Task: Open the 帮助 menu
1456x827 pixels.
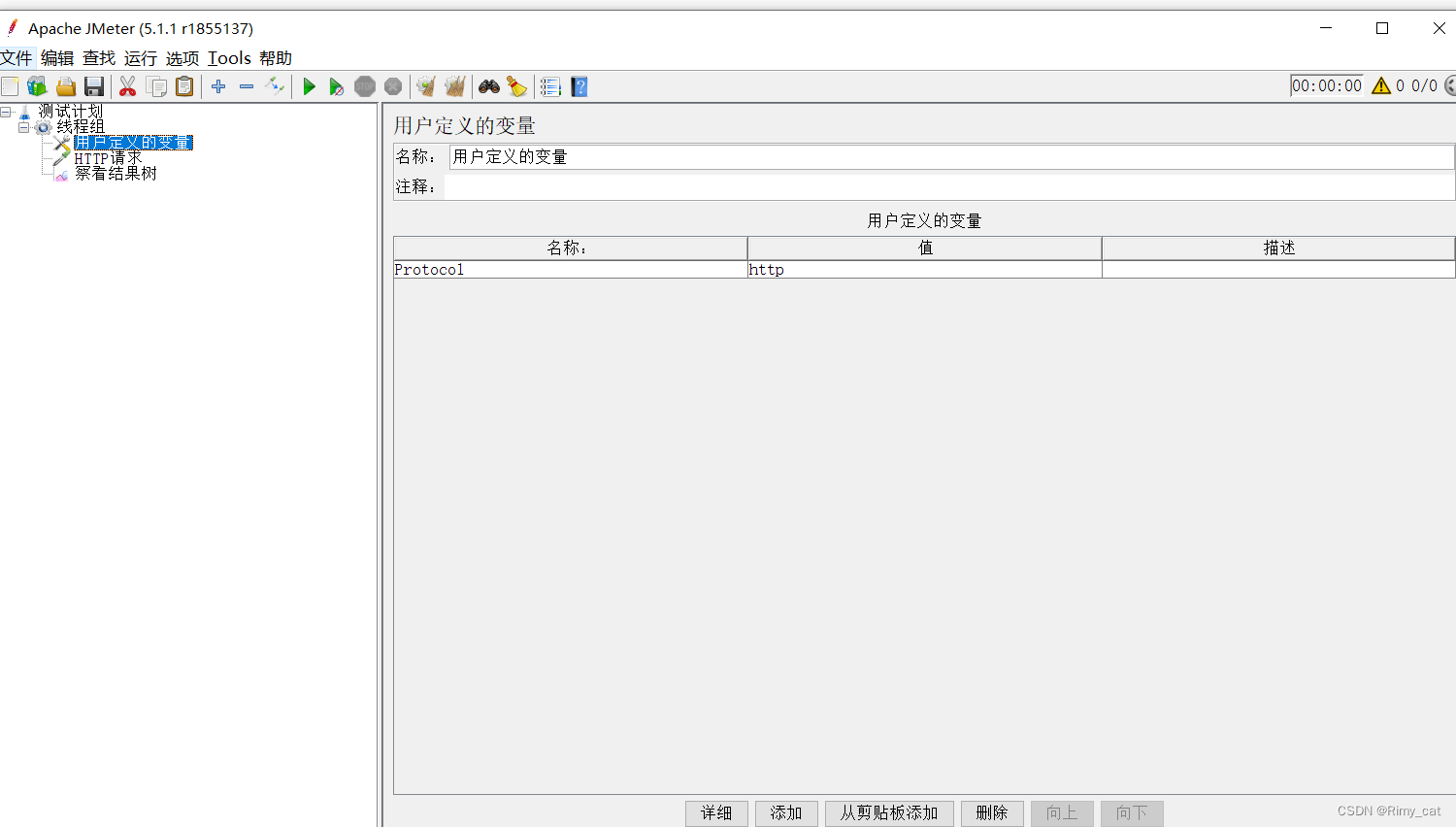Action: [276, 58]
